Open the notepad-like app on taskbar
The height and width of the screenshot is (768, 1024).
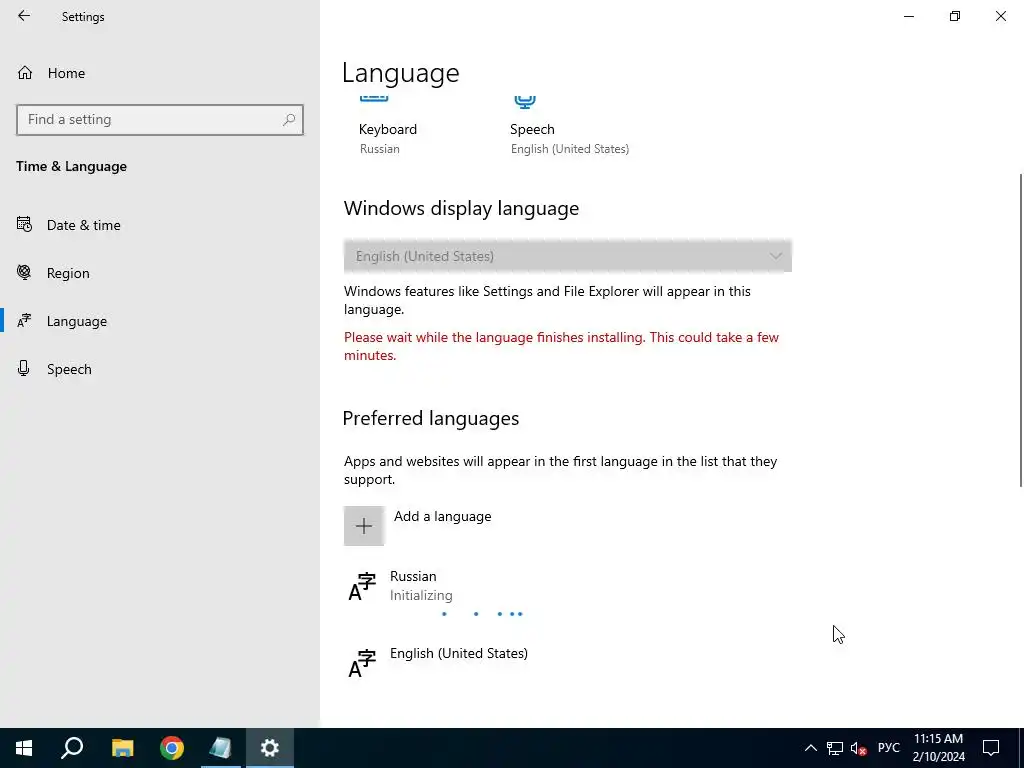point(221,748)
